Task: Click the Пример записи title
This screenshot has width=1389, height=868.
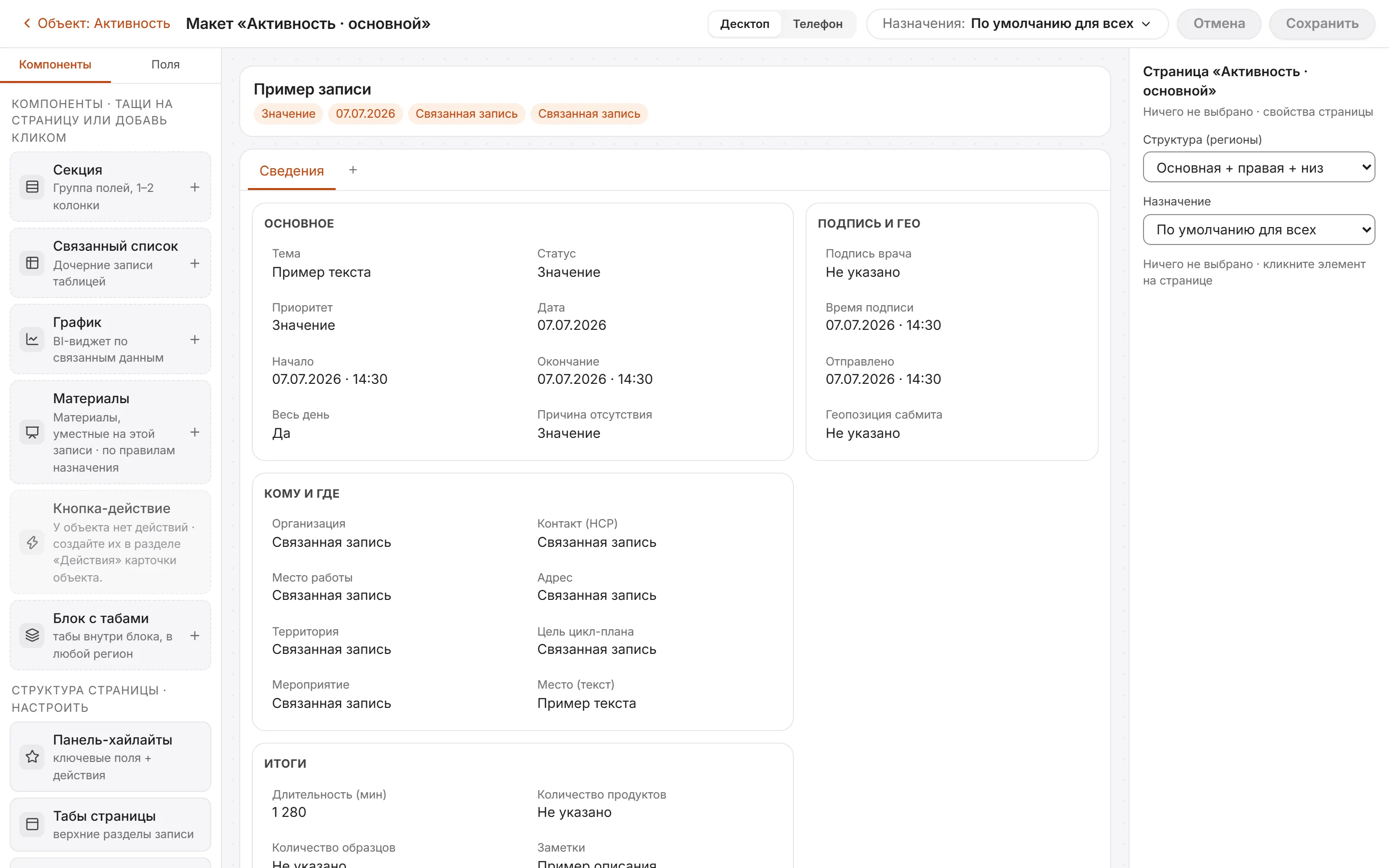Action: pyautogui.click(x=312, y=89)
